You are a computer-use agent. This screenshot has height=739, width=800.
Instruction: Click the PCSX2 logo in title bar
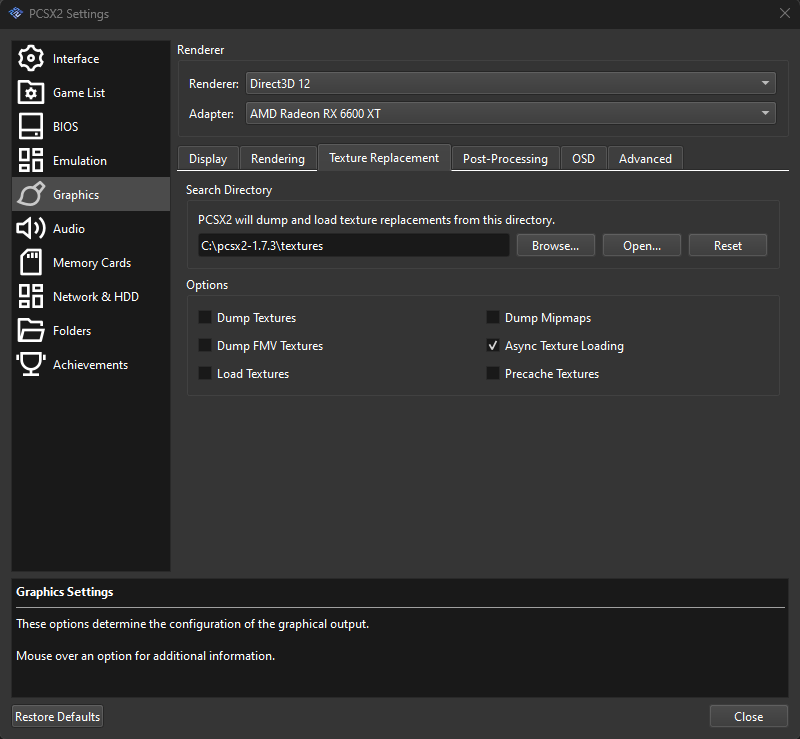pos(16,13)
